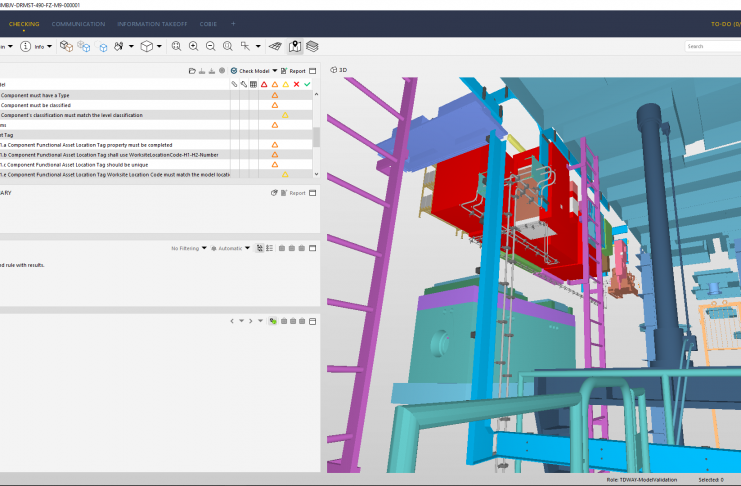Click the Check Model icon
The height and width of the screenshot is (486, 741).
pos(234,71)
